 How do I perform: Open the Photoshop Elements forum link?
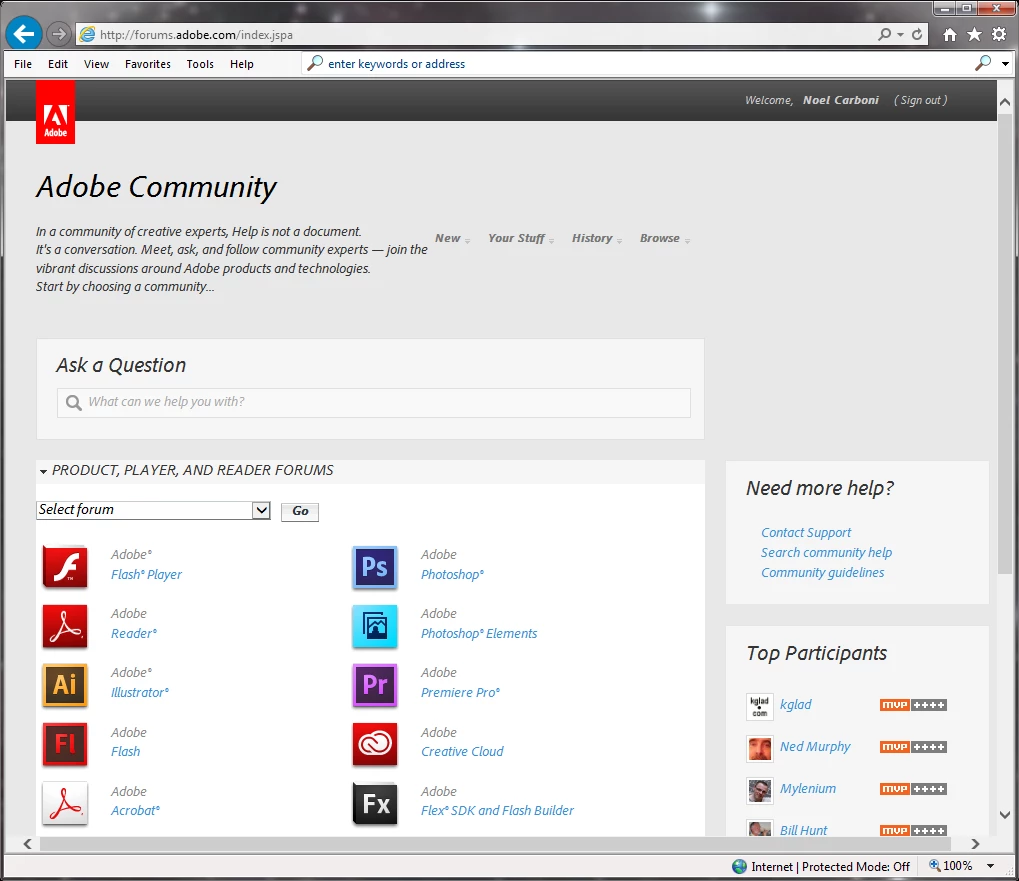point(479,634)
